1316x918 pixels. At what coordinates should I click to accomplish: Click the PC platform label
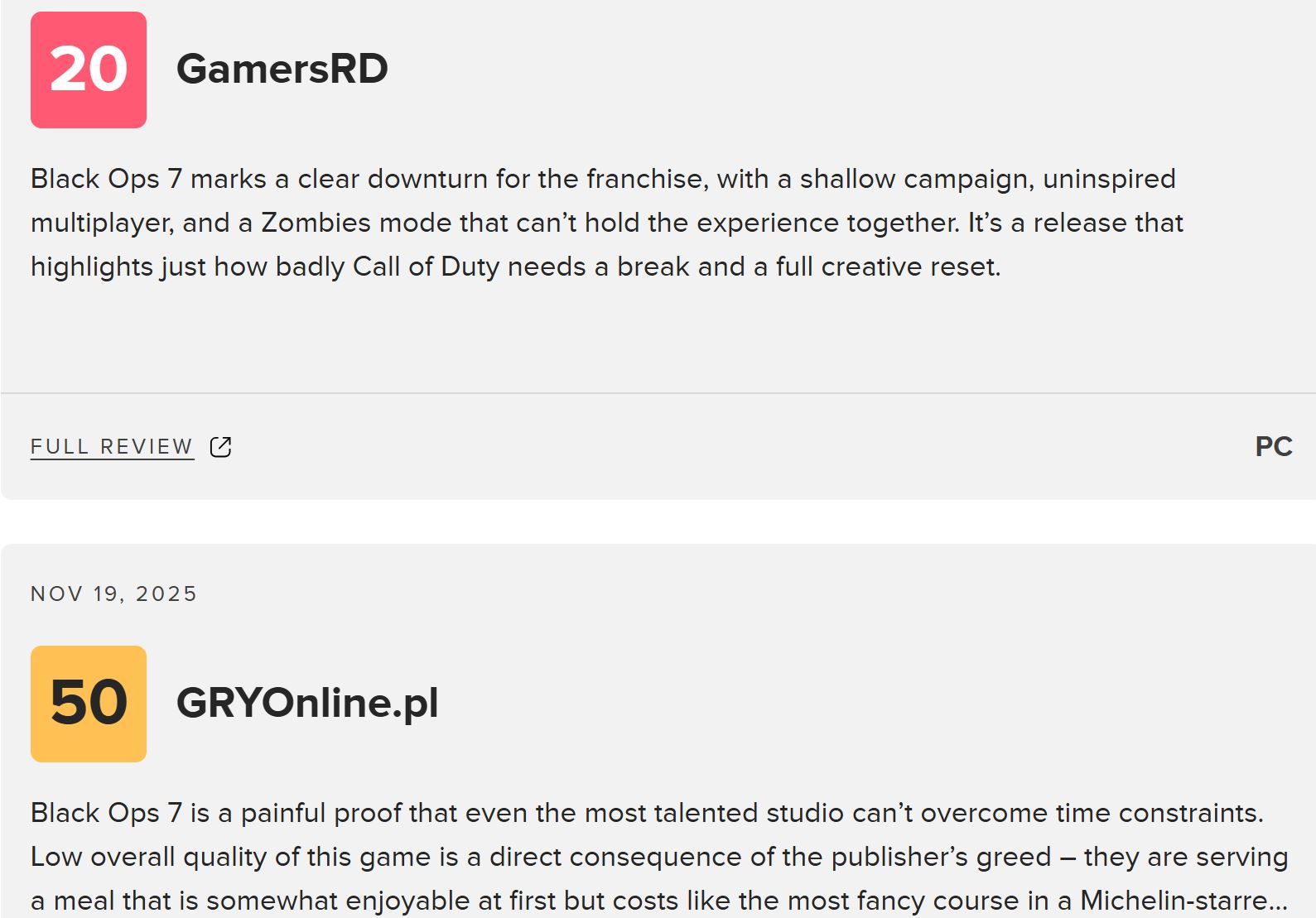[x=1273, y=447]
